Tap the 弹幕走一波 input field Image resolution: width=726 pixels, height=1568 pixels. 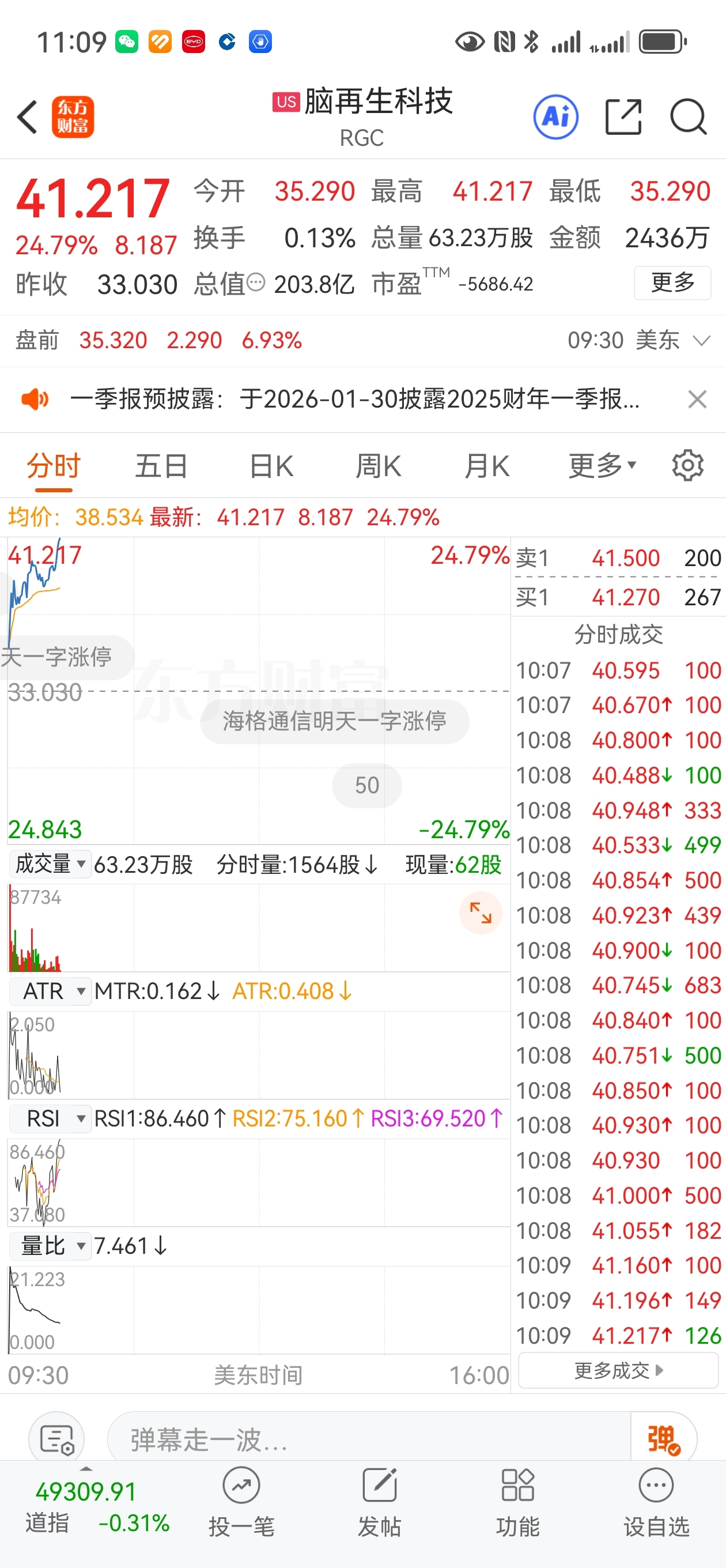coord(368,1439)
